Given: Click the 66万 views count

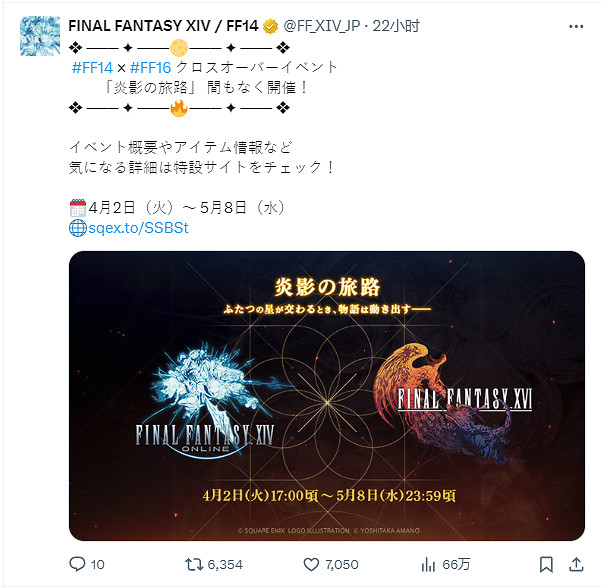Looking at the screenshot, I should pyautogui.click(x=456, y=565).
